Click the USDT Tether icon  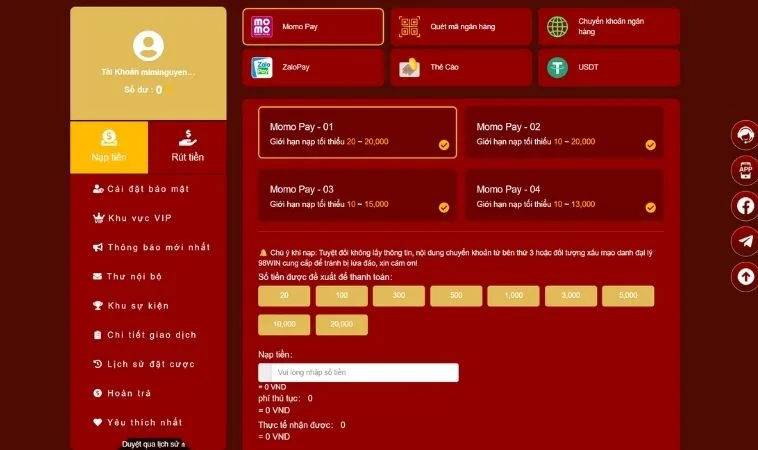tap(557, 67)
